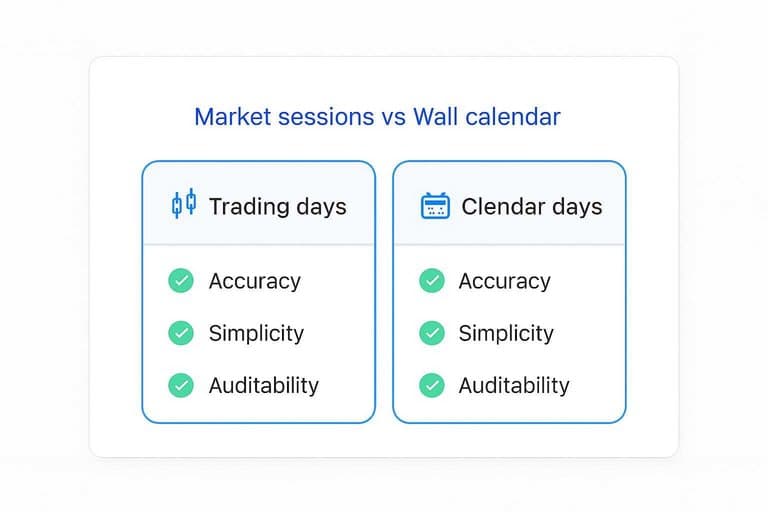Click "Market sessions" in the blue title
Image resolution: width=768 pixels, height=512 pixels.
(x=284, y=117)
